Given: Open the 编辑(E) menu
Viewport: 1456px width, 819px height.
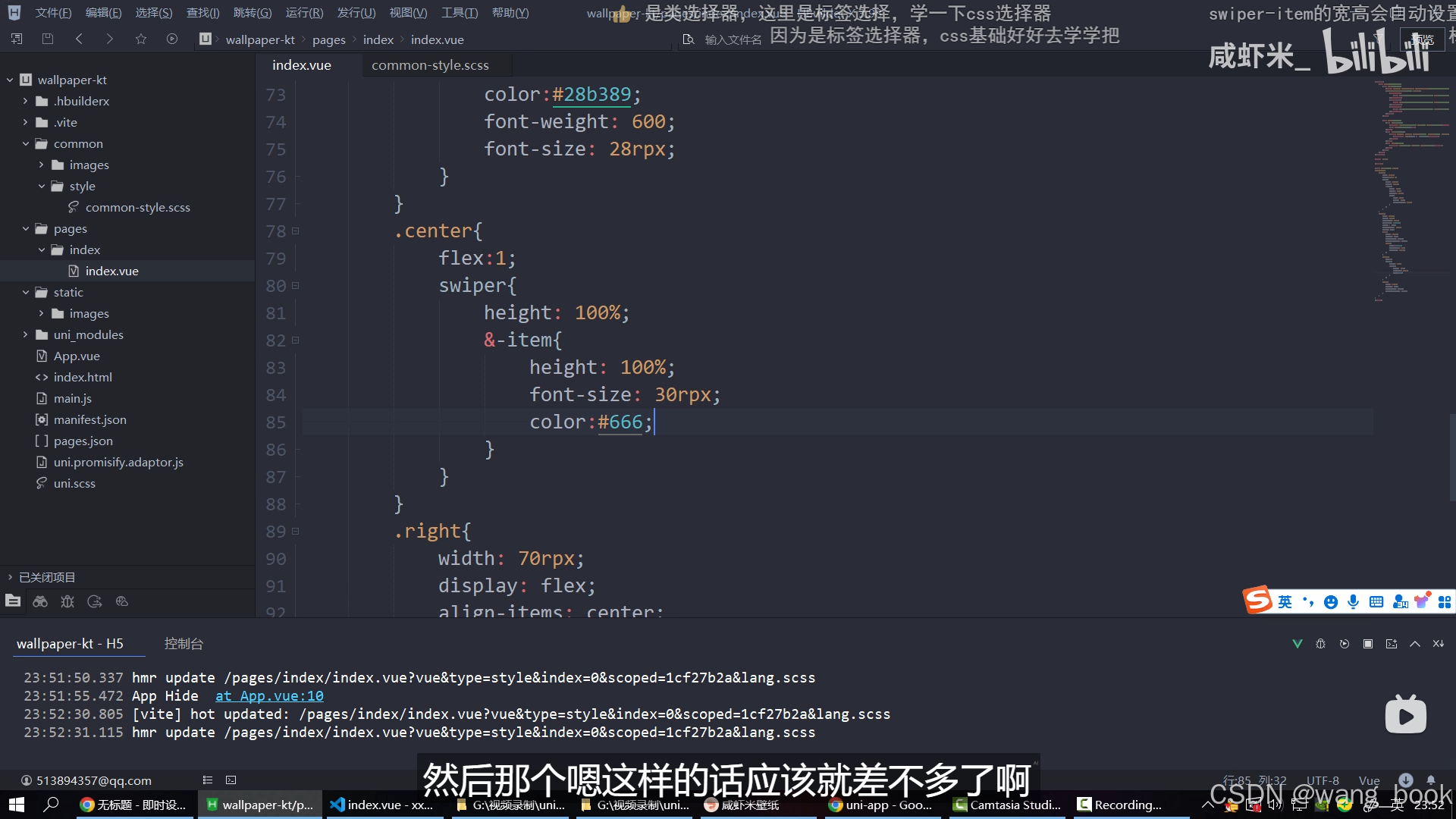Looking at the screenshot, I should click(x=103, y=13).
